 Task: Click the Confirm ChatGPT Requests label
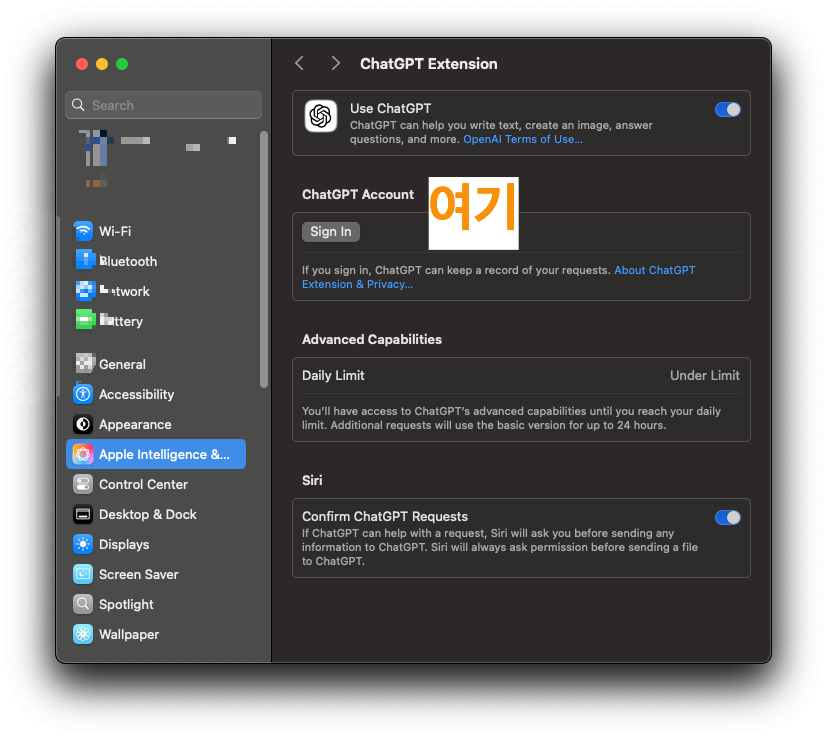click(385, 516)
